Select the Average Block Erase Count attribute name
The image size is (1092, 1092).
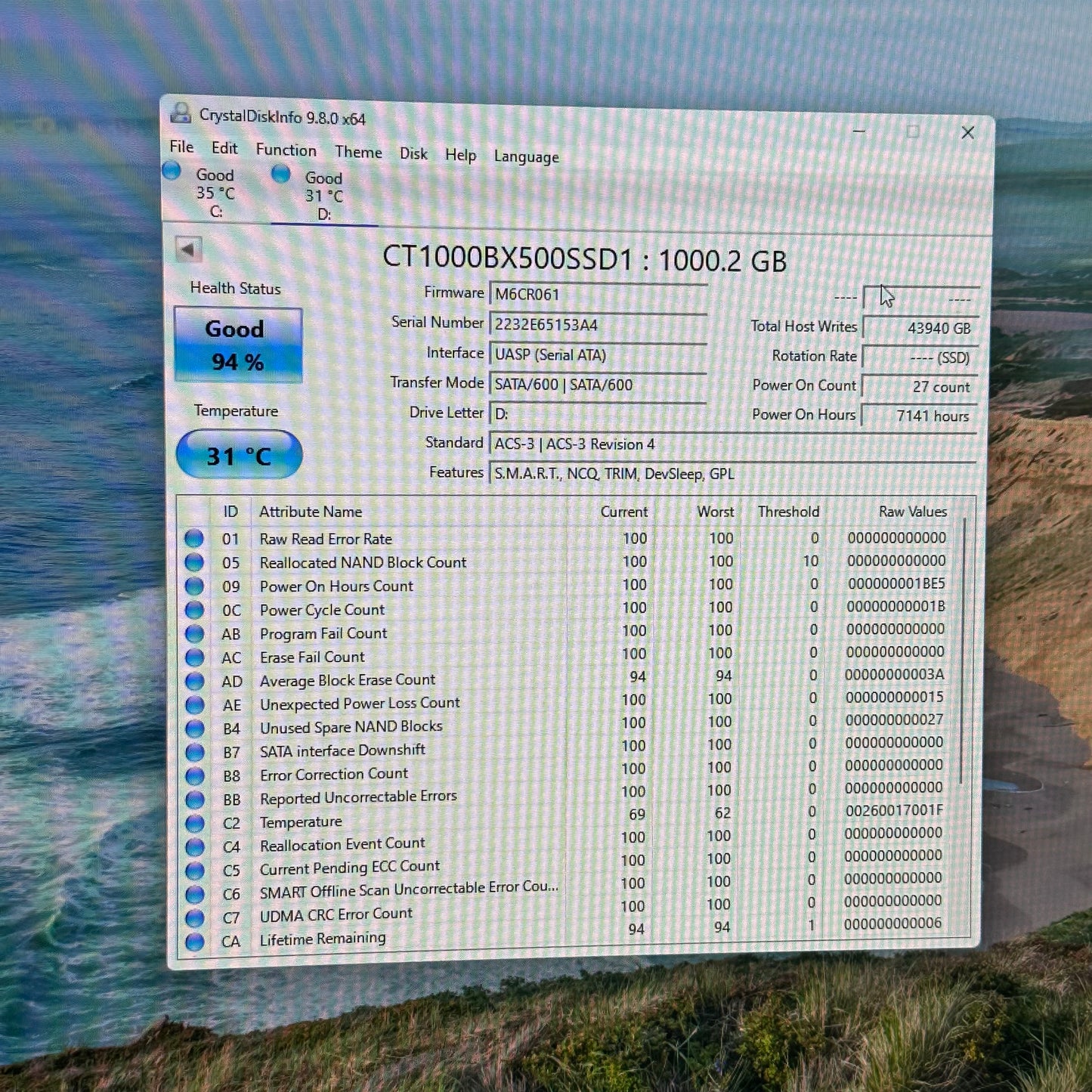(348, 680)
